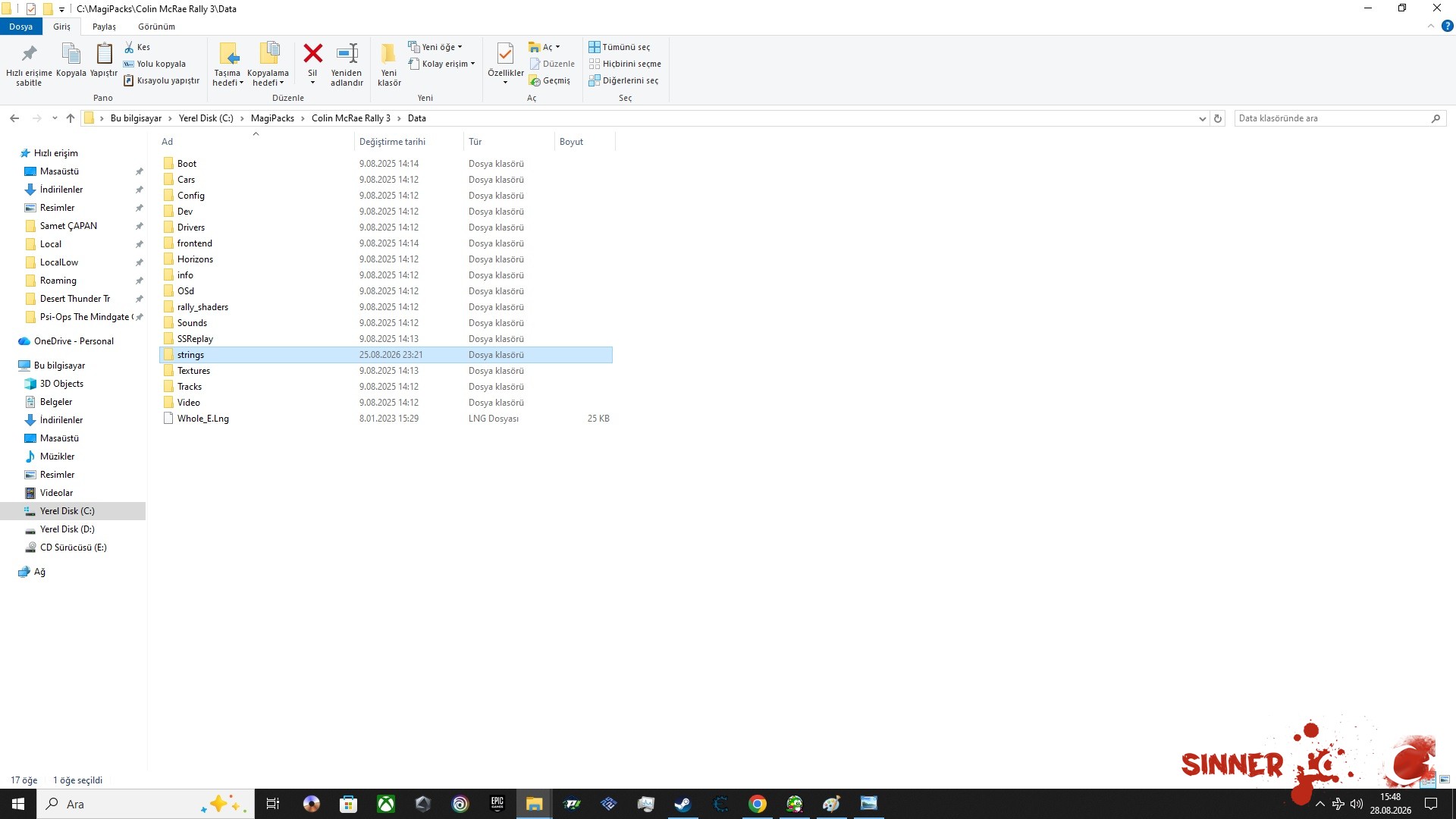Open Steam from the taskbar
This screenshot has height=819, width=1456.
(x=682, y=804)
